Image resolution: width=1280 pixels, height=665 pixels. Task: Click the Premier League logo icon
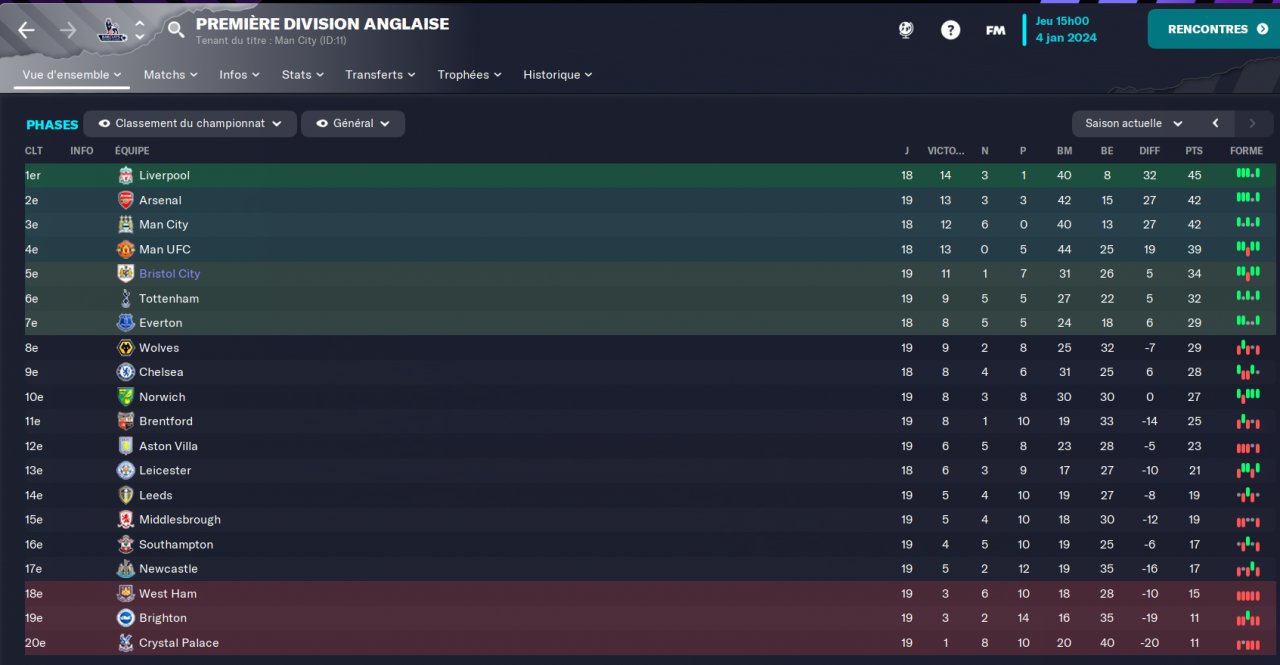111,30
